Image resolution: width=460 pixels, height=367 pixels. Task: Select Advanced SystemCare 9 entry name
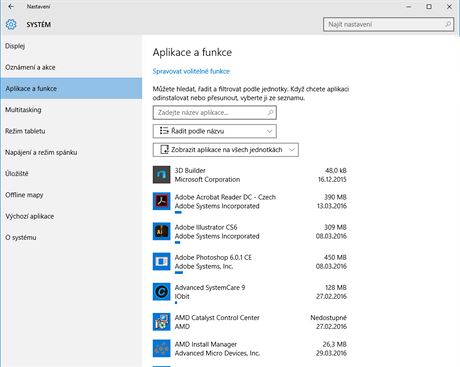(x=210, y=287)
